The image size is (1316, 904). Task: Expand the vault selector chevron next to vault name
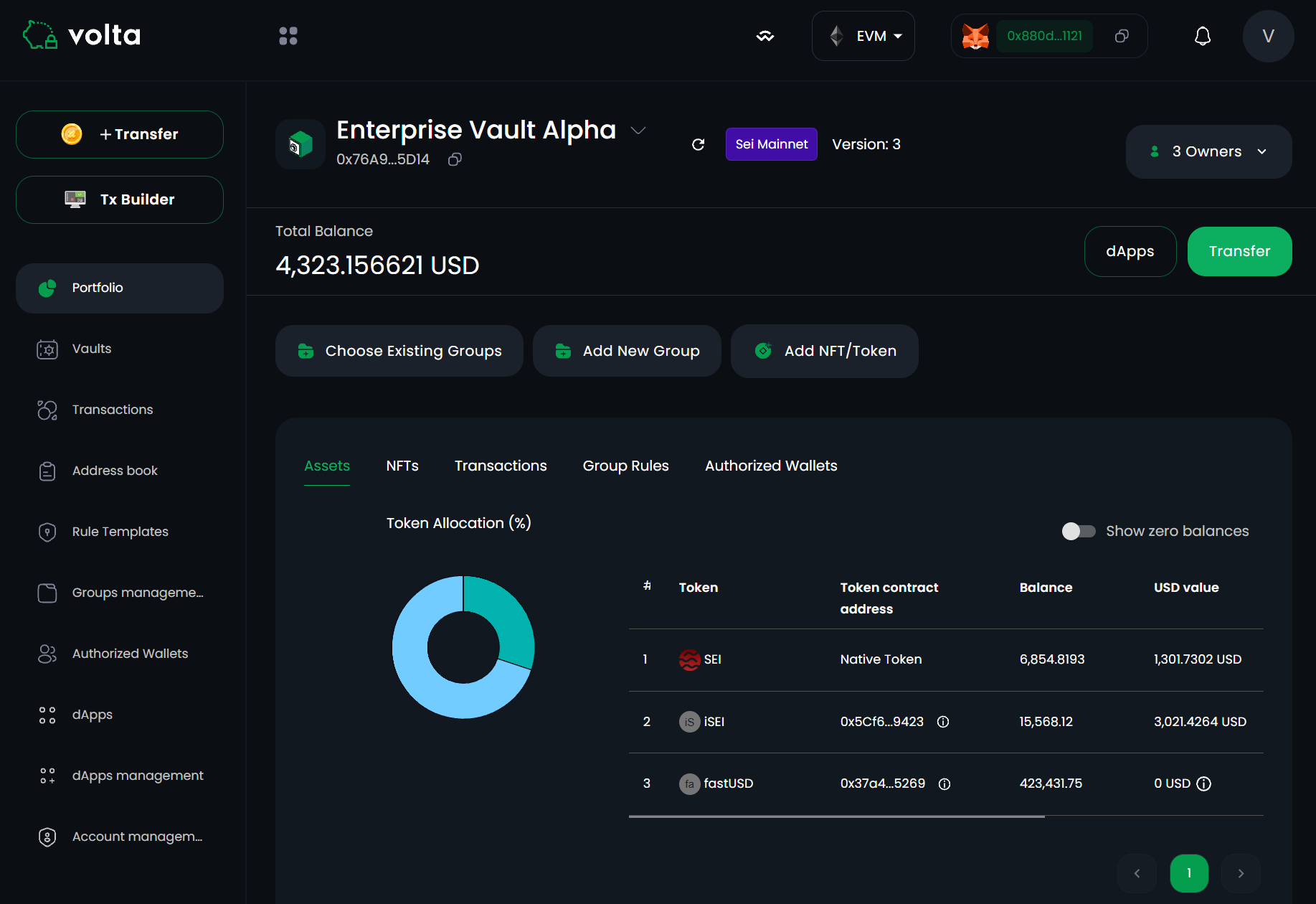pos(638,131)
